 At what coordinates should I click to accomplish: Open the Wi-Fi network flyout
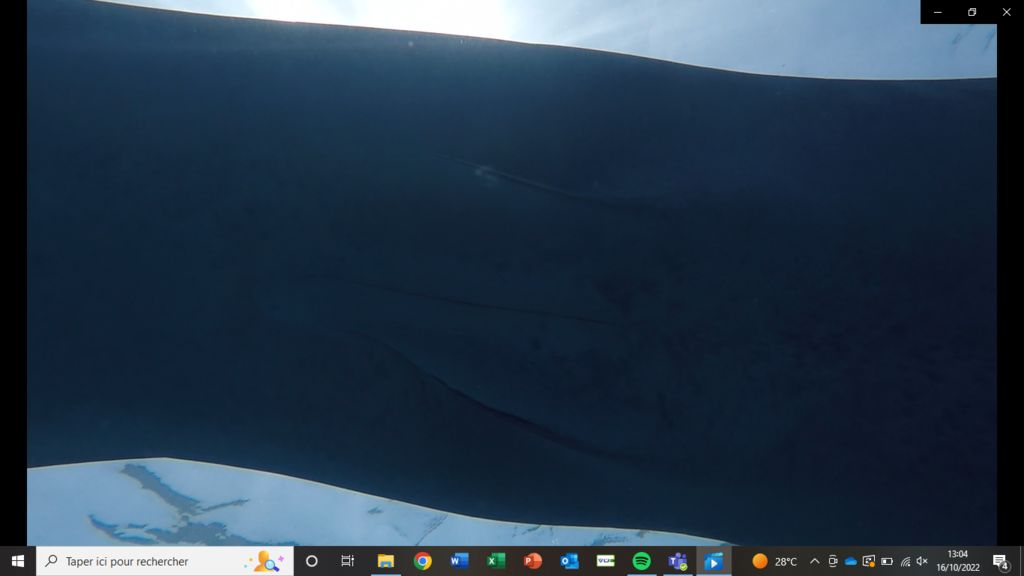click(905, 561)
